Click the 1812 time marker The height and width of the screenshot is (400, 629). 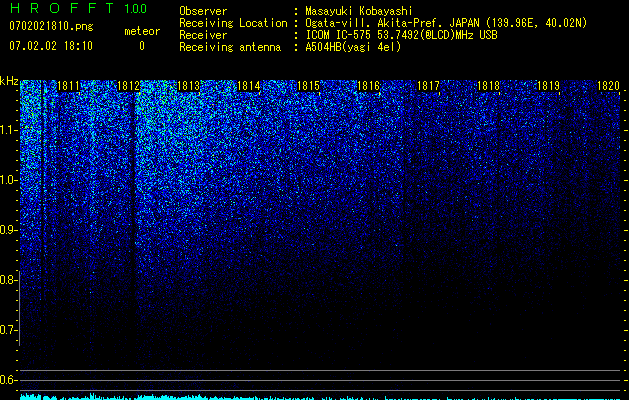pyautogui.click(x=128, y=86)
